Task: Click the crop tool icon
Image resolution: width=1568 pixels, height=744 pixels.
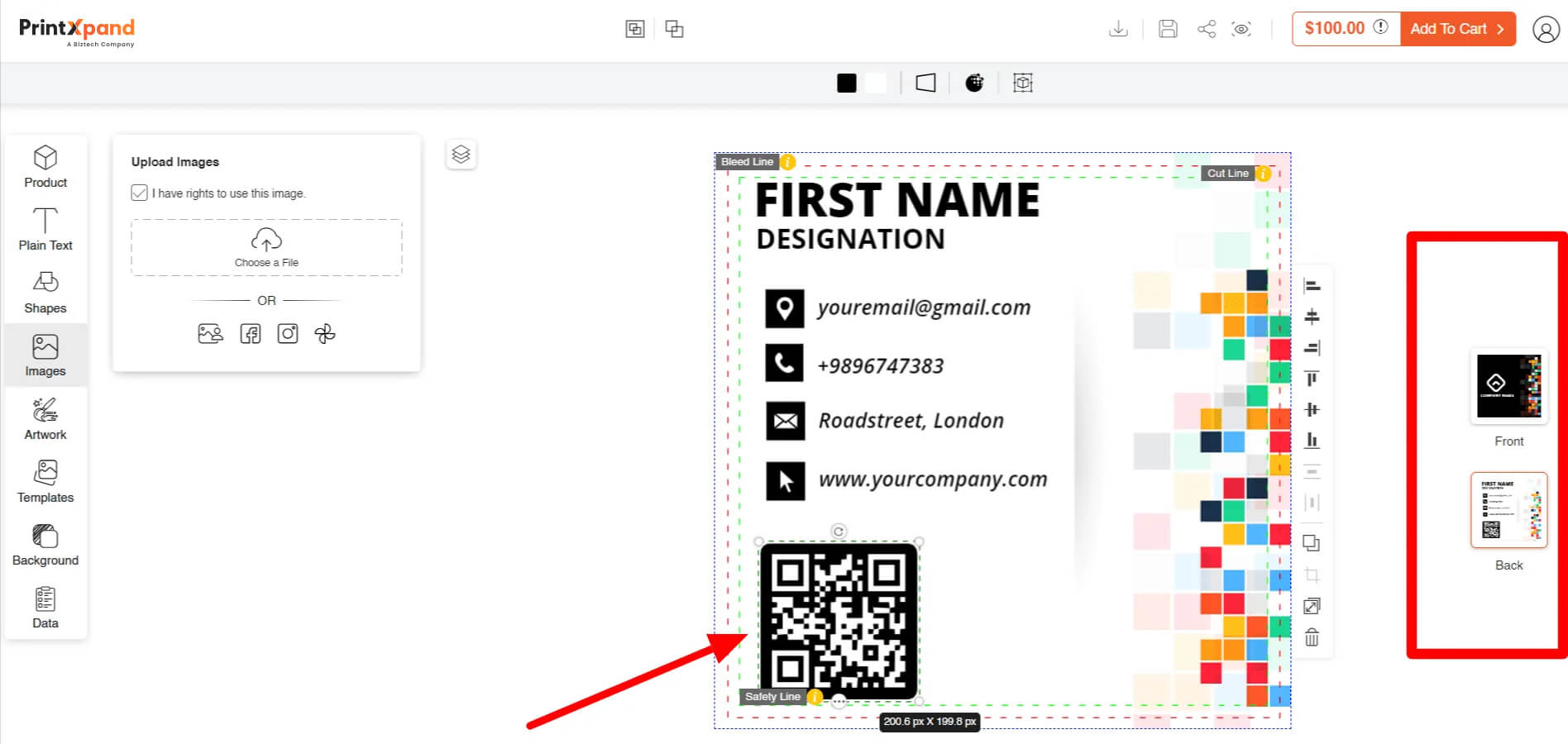Action: pyautogui.click(x=1312, y=575)
